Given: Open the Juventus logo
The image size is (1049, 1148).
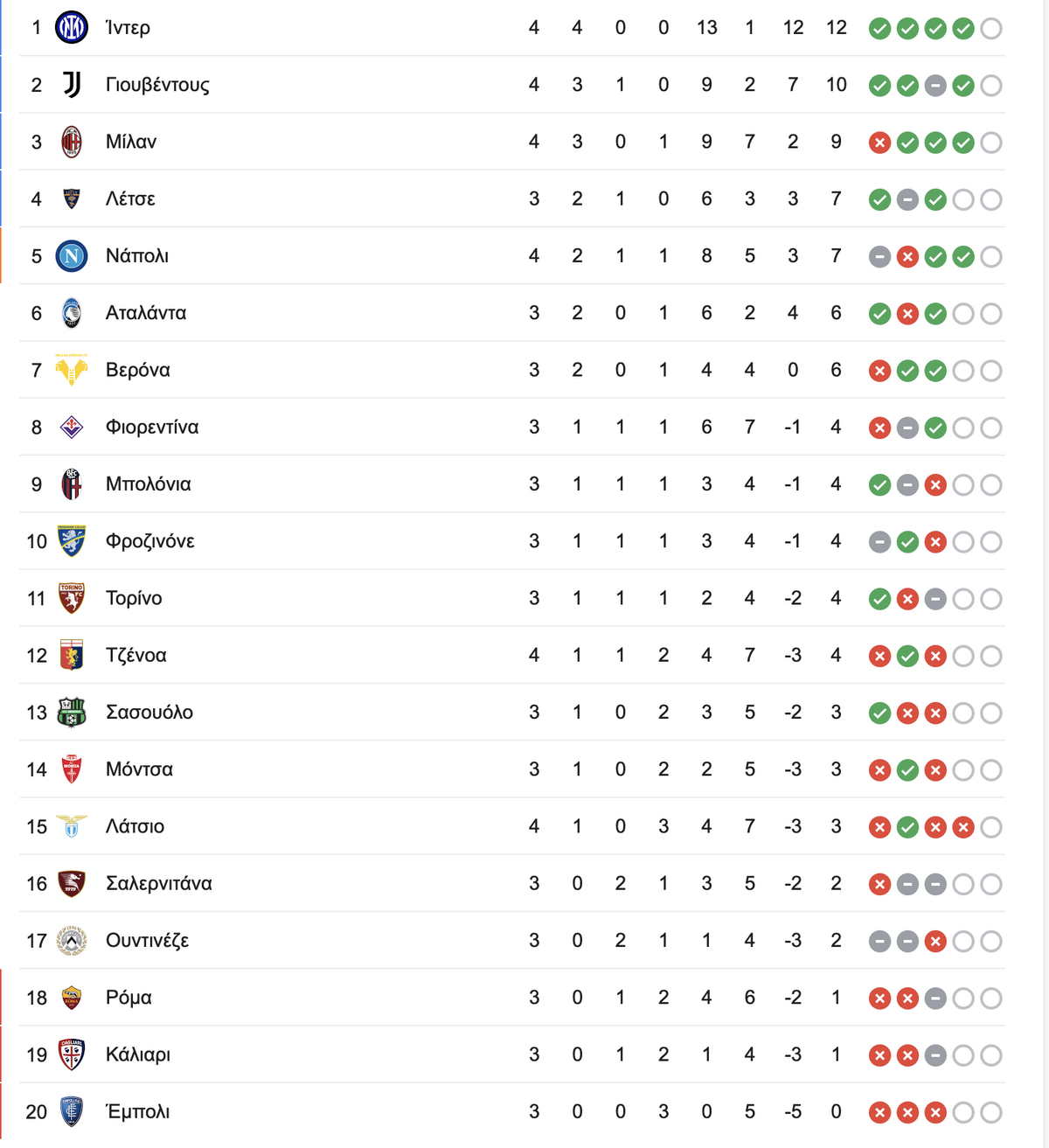Looking at the screenshot, I should click(72, 85).
